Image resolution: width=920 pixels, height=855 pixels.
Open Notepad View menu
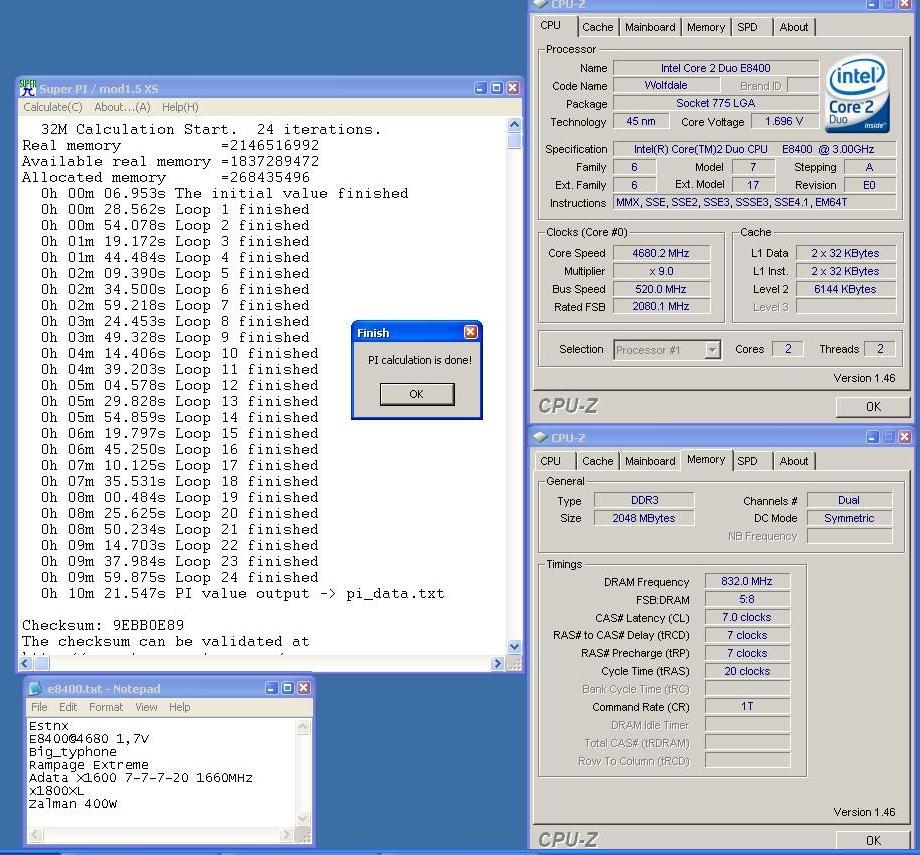point(146,707)
